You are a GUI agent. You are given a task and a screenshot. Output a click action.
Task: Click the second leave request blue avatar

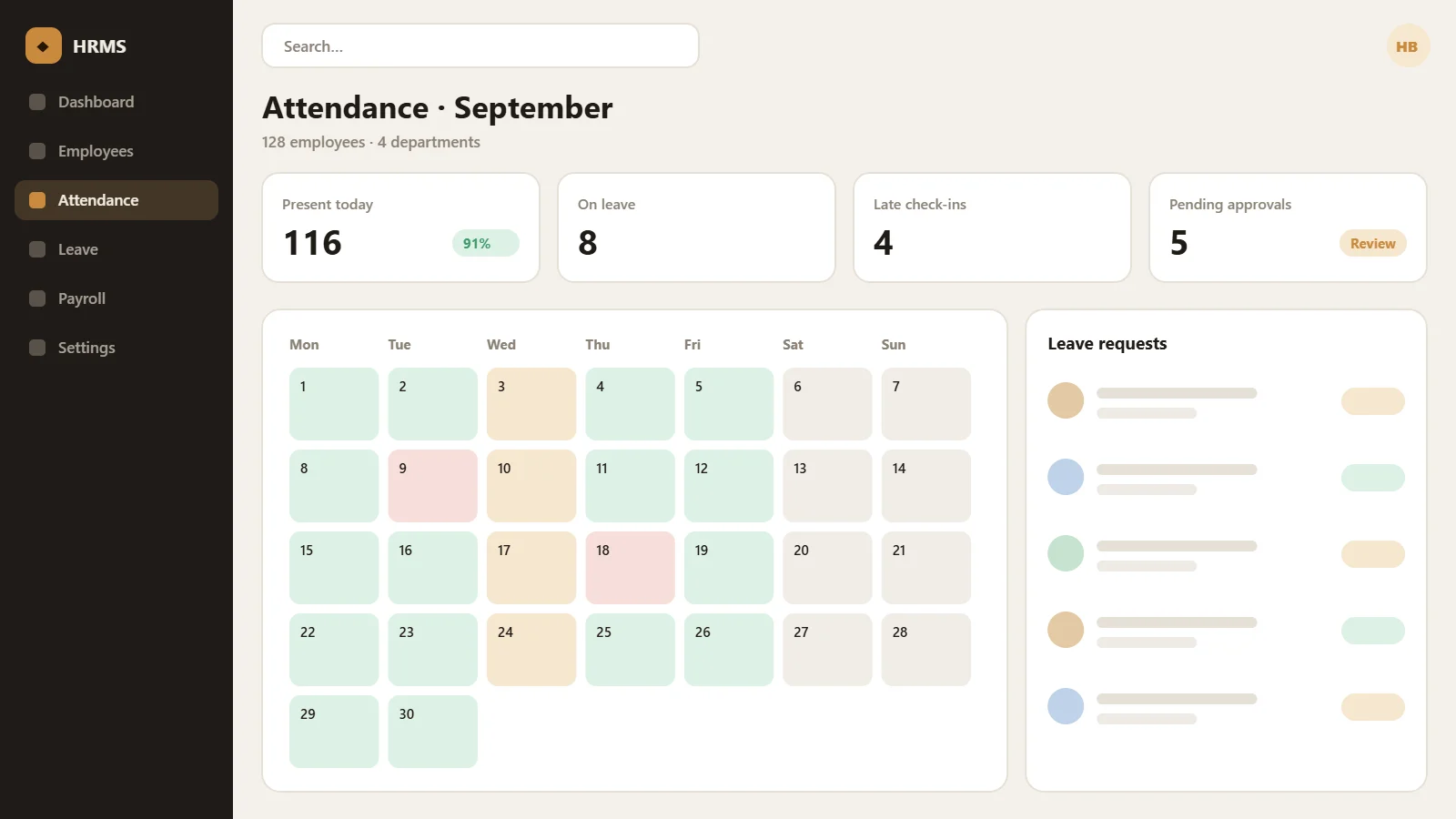tap(1066, 477)
